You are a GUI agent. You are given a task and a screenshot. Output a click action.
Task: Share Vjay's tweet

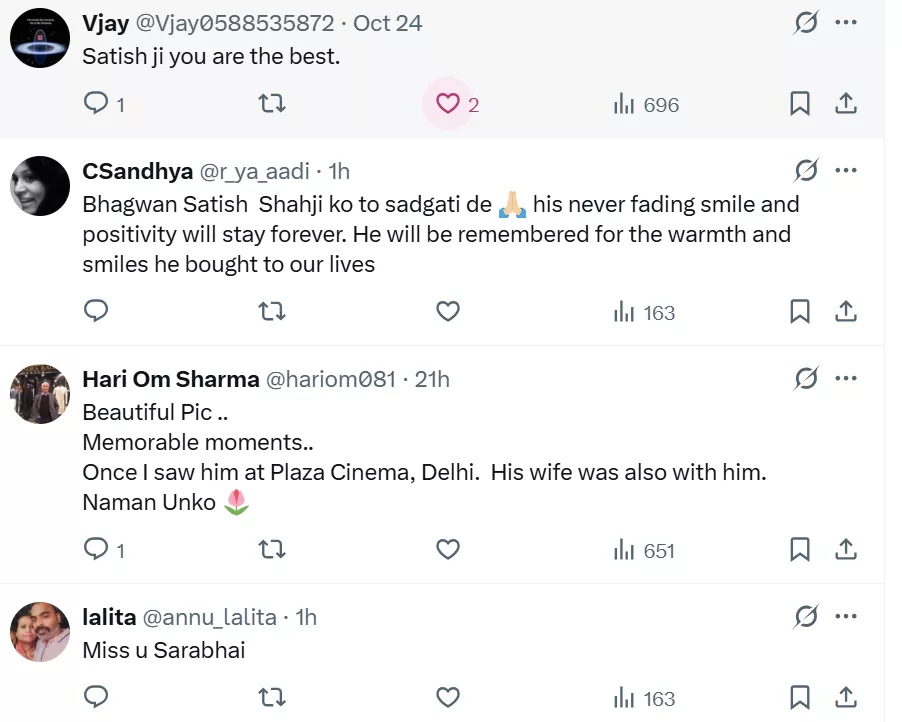[846, 103]
